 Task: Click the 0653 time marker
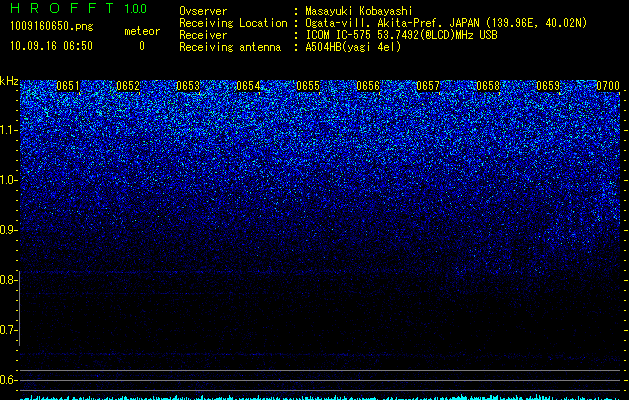188,86
